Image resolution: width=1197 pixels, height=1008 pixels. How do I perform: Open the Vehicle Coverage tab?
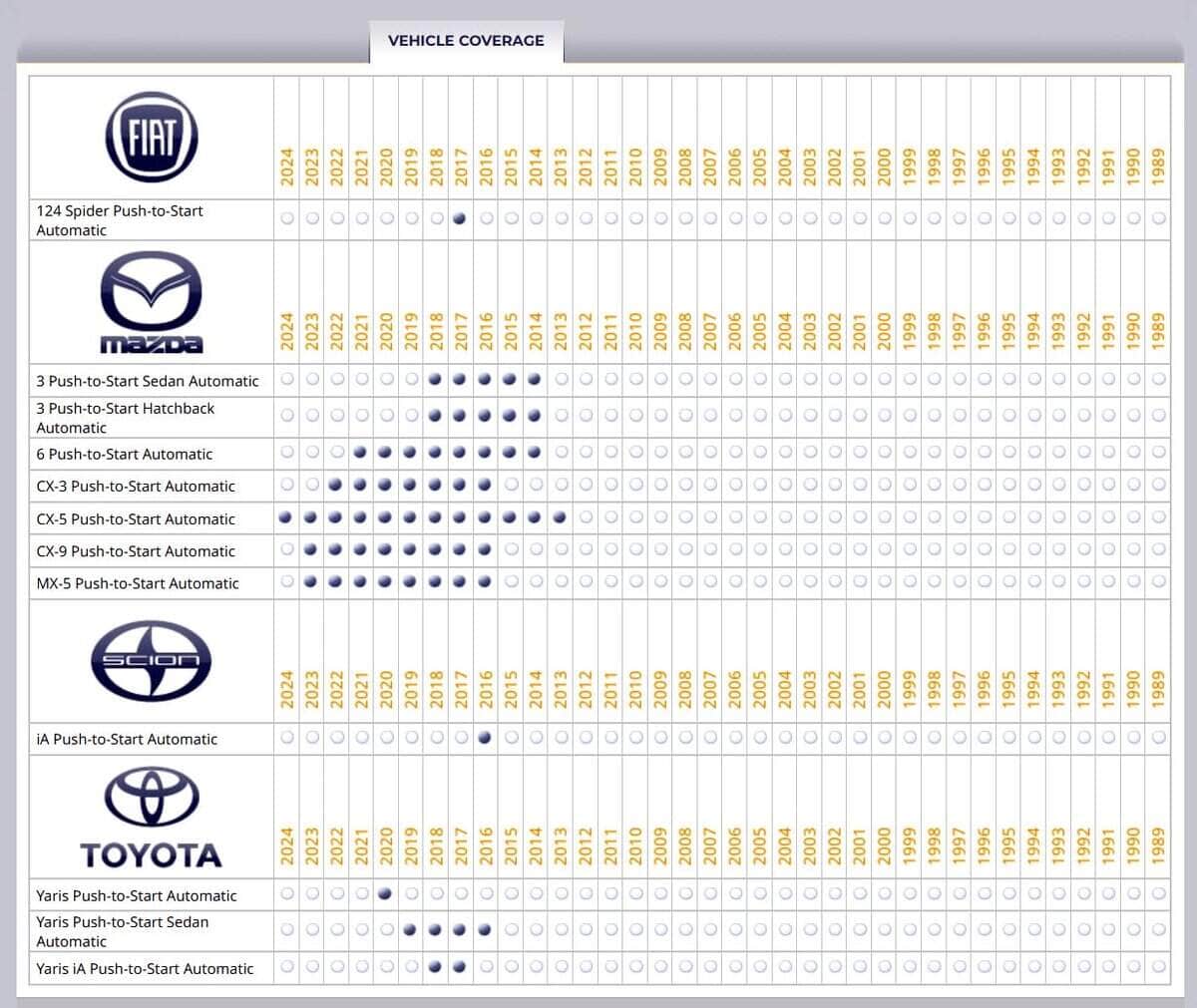pyautogui.click(x=466, y=41)
